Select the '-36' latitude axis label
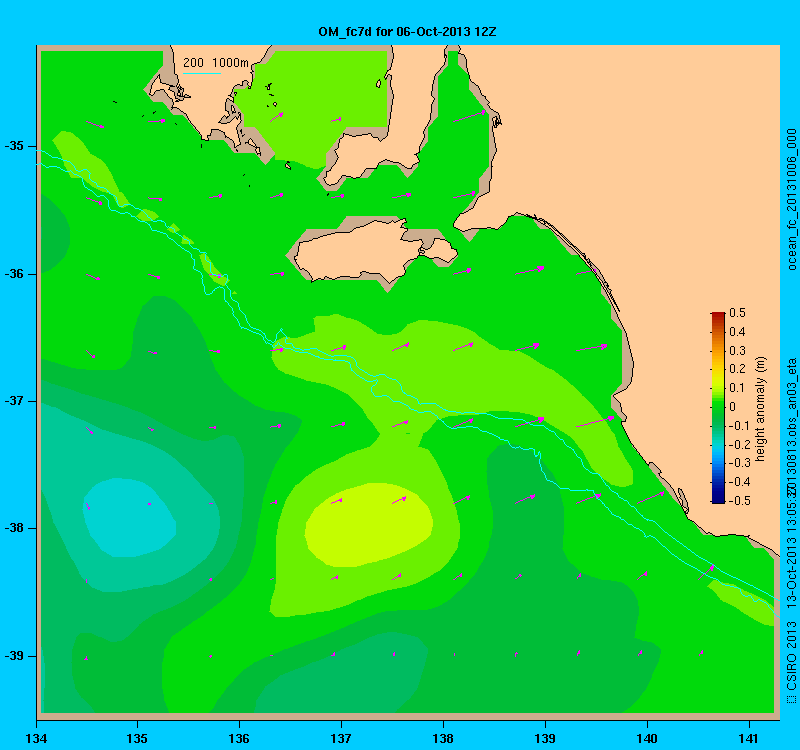This screenshot has height=750, width=800. [14, 274]
